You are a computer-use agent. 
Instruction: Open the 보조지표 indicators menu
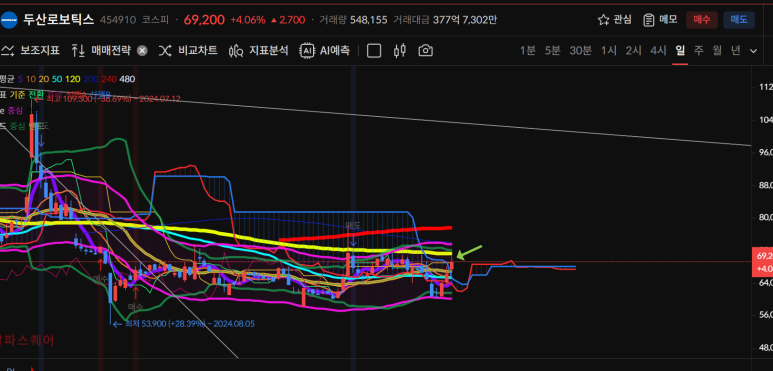31,50
